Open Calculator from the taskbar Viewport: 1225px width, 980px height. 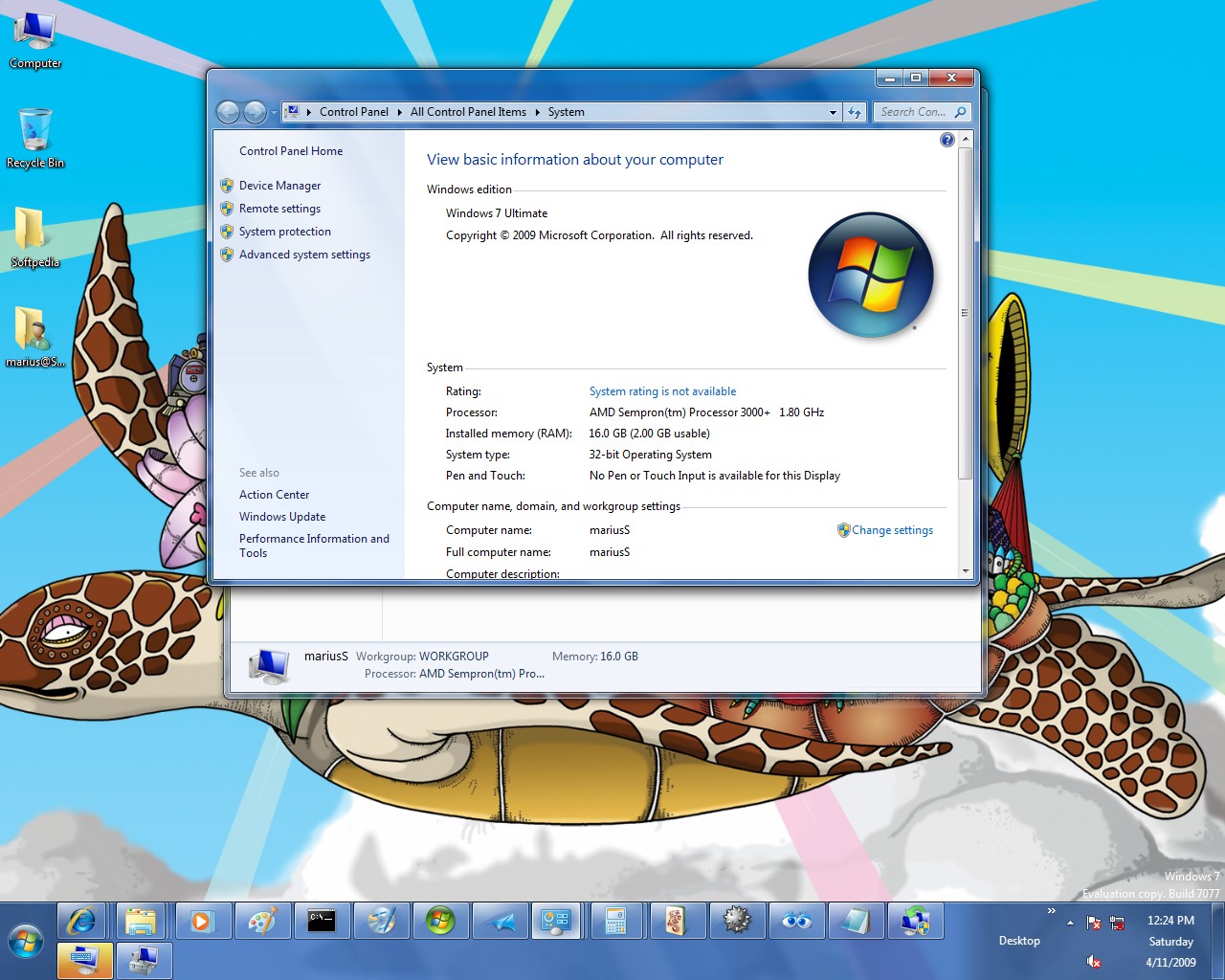[615, 922]
